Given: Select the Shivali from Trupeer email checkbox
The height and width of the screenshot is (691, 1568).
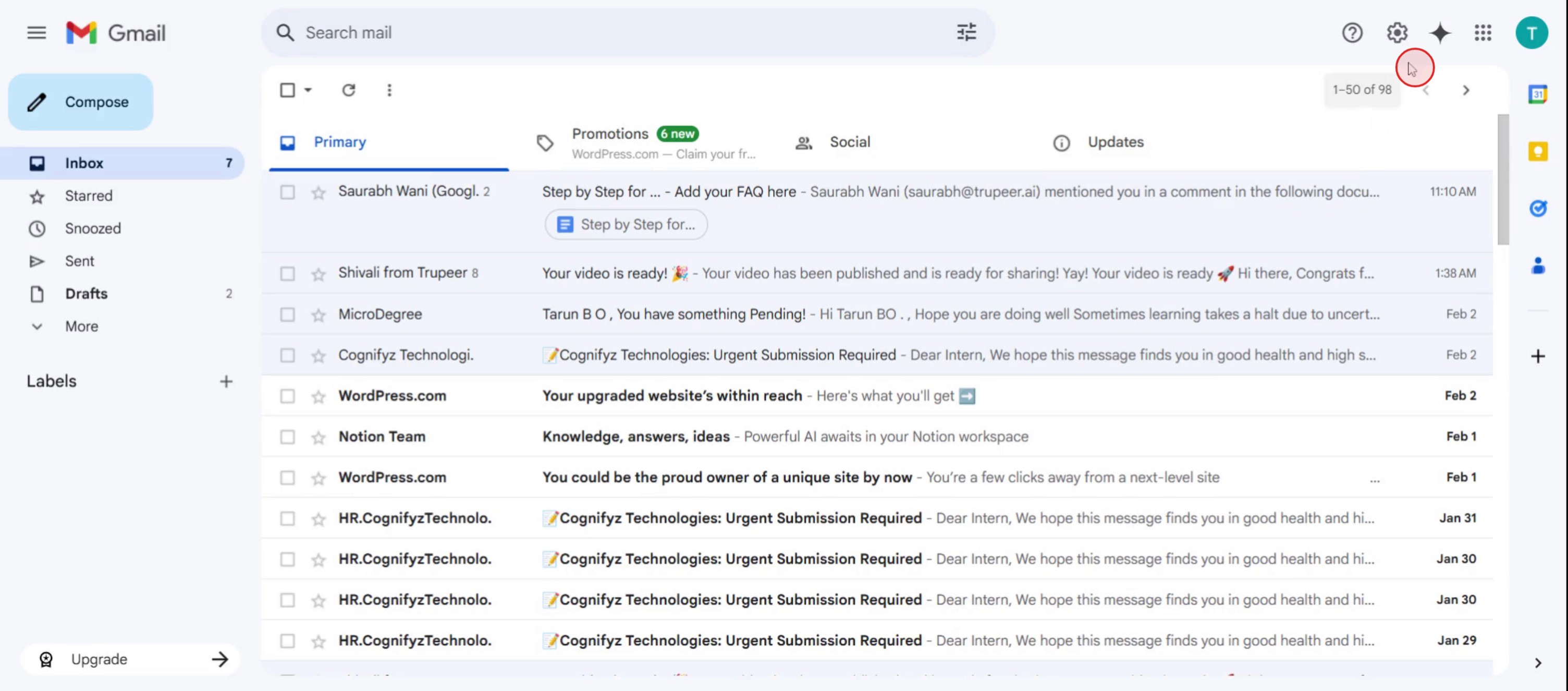Looking at the screenshot, I should click(287, 274).
